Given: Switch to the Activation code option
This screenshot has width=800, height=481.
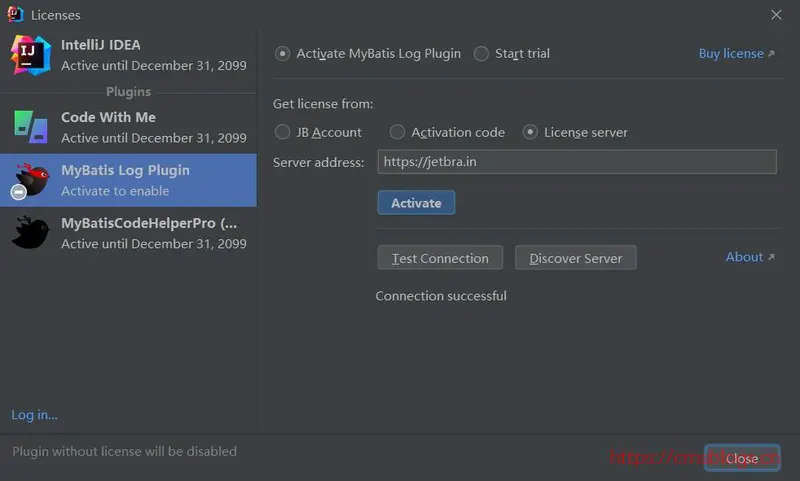Looking at the screenshot, I should coord(398,132).
